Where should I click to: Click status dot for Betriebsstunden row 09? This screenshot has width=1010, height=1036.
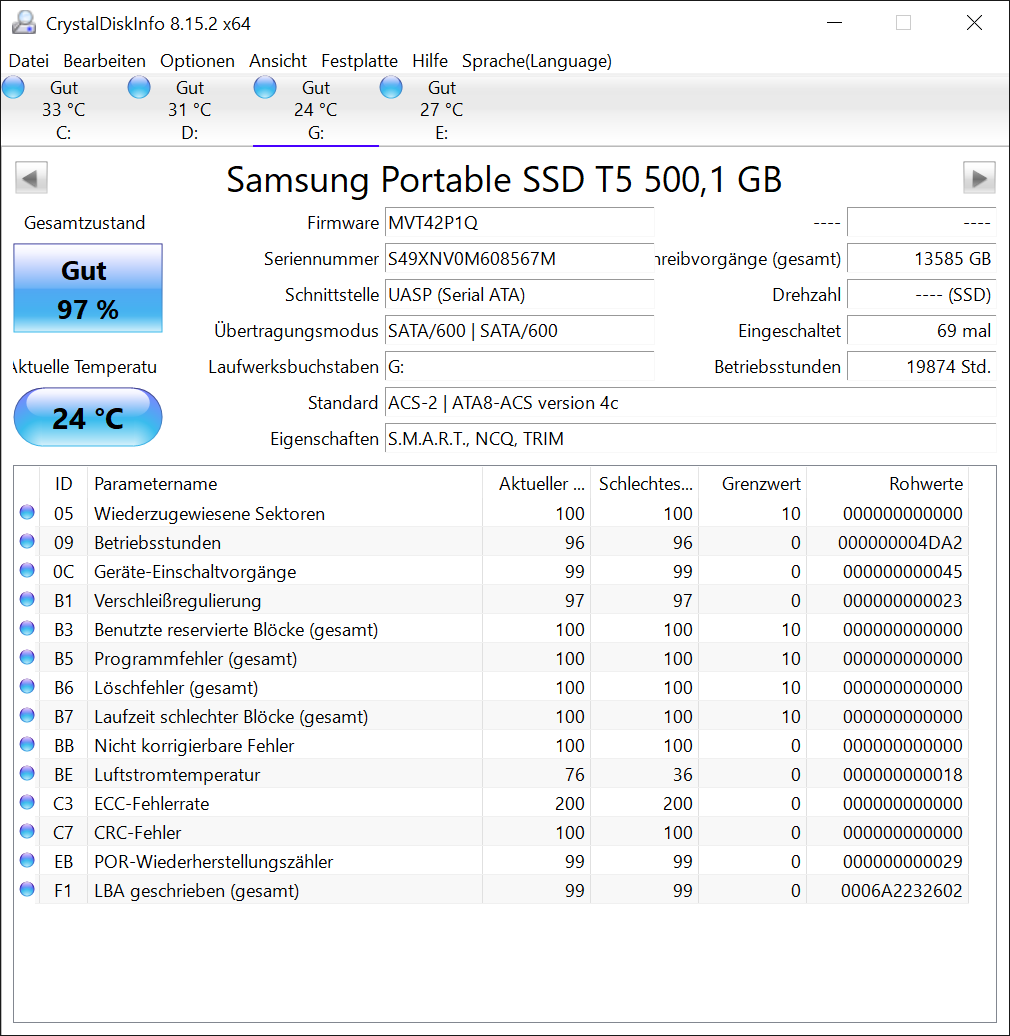[x=27, y=541]
